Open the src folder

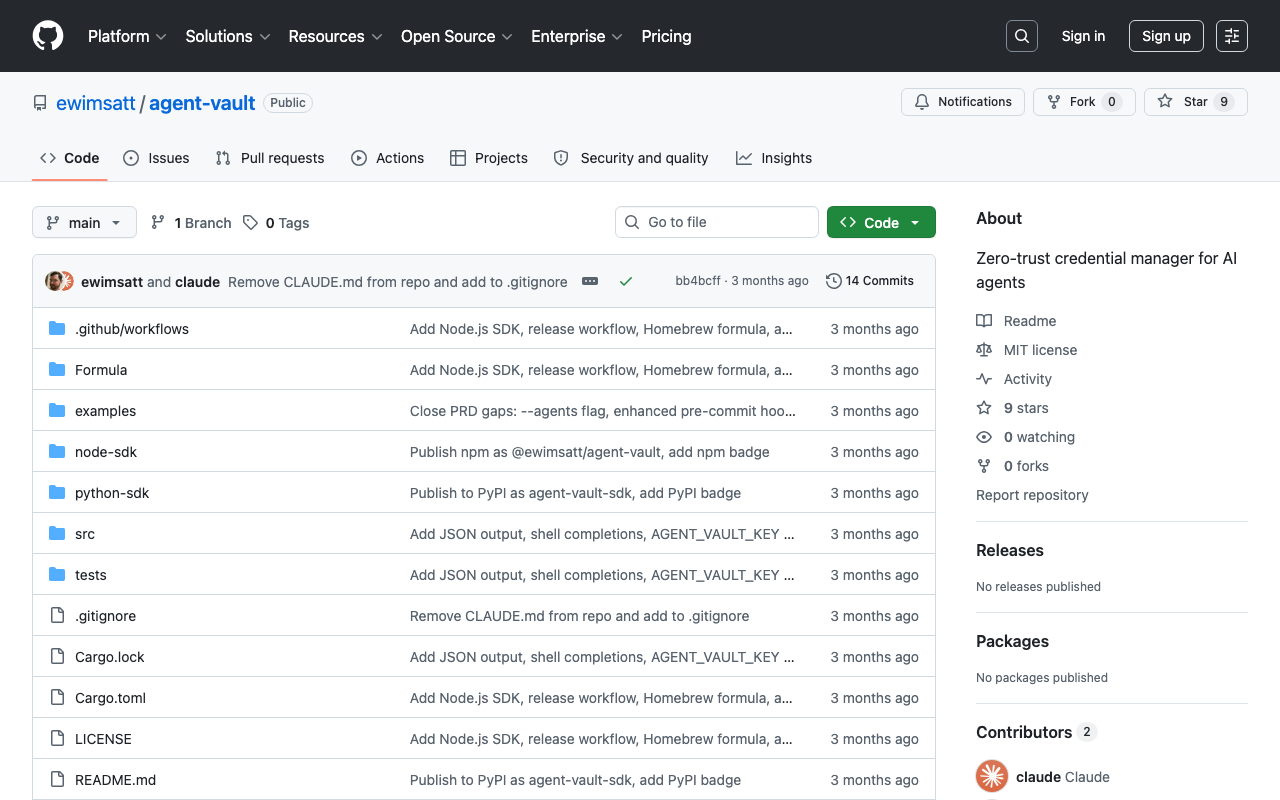click(x=85, y=534)
